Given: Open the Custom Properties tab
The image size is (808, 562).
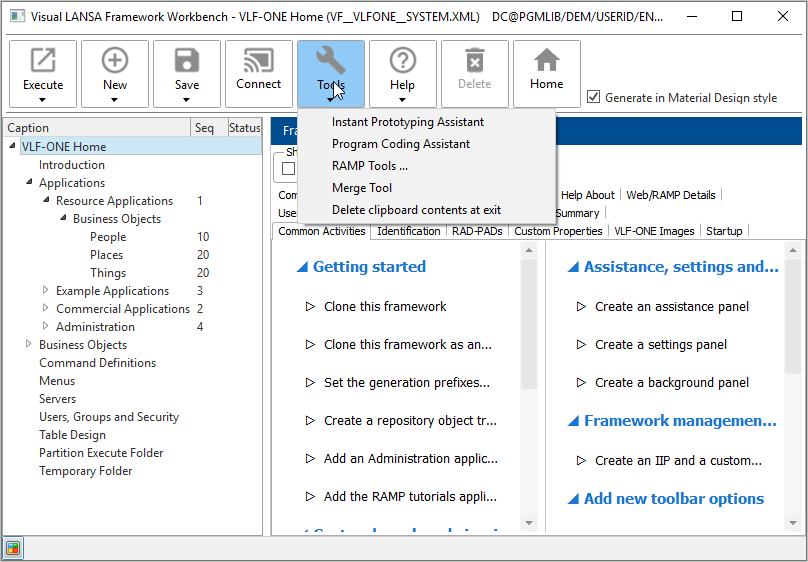Looking at the screenshot, I should [558, 231].
